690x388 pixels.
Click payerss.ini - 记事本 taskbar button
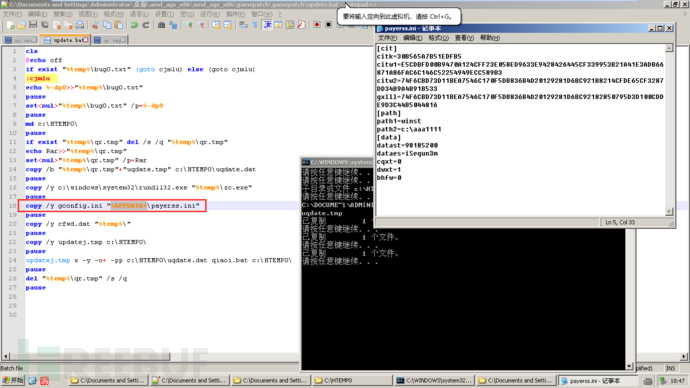(598, 381)
